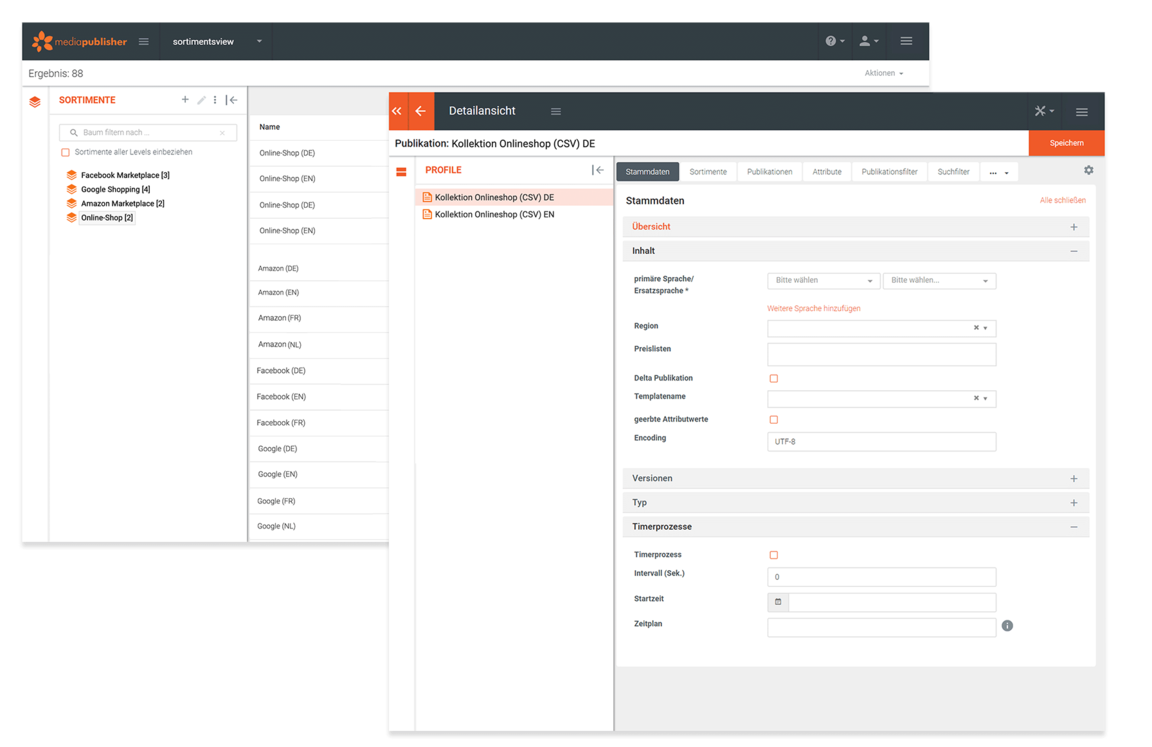
Task: Expand the Versionen section
Action: (1074, 479)
